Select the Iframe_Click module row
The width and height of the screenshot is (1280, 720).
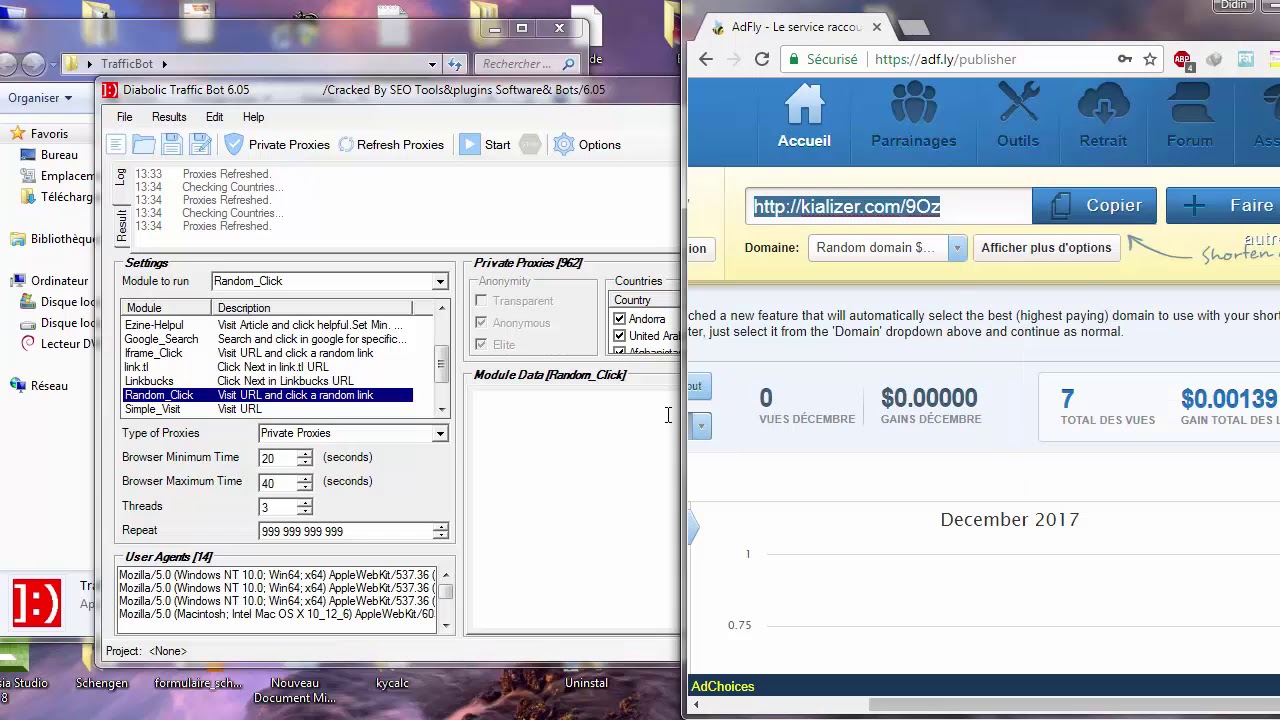pos(267,353)
